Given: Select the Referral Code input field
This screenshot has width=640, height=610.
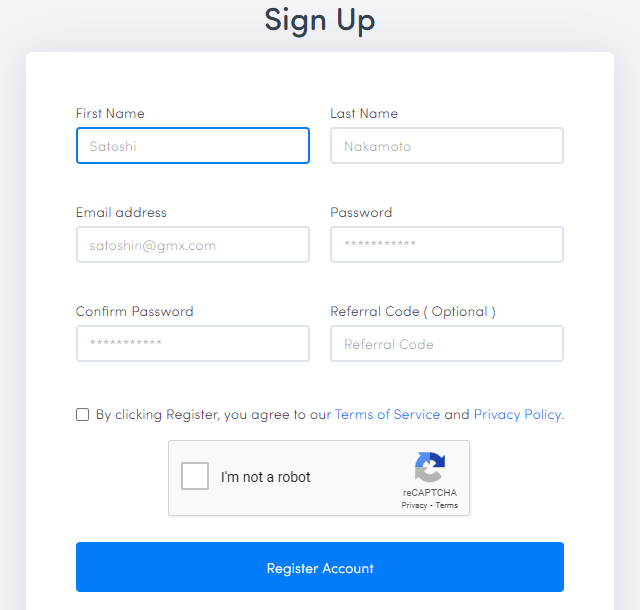Looking at the screenshot, I should click(x=447, y=343).
